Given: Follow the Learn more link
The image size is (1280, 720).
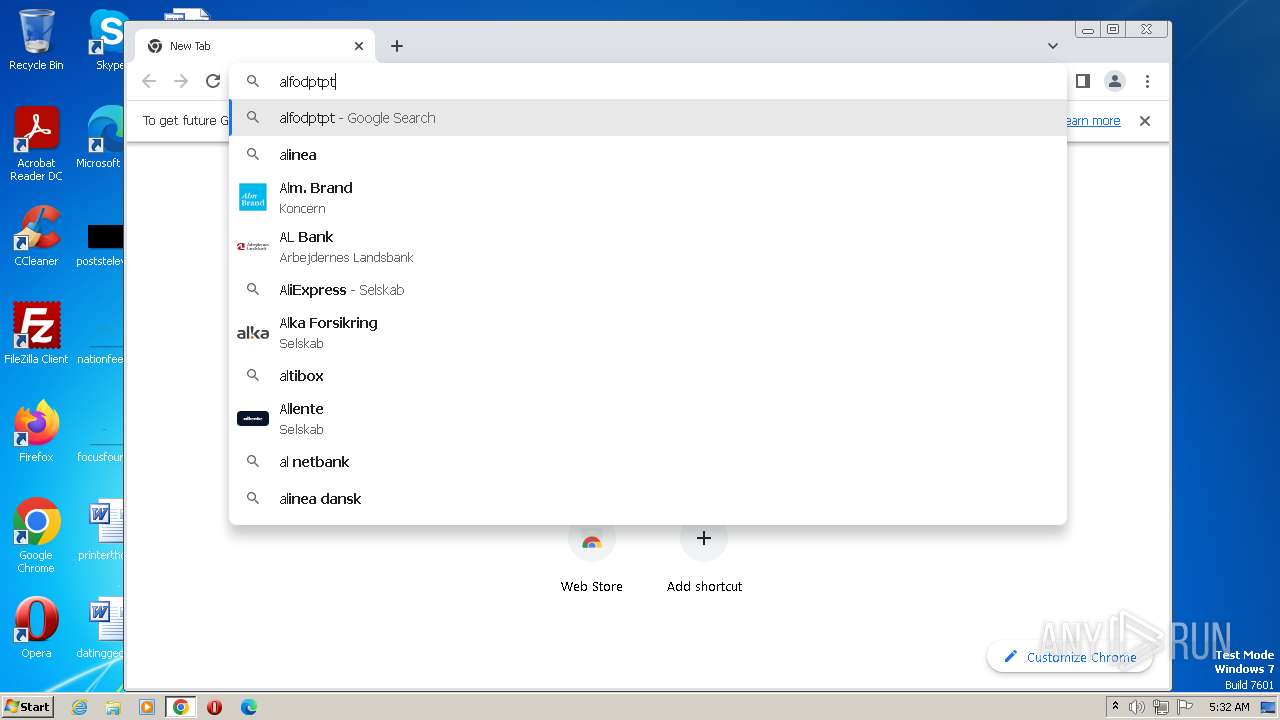Looking at the screenshot, I should pos(1093,121).
